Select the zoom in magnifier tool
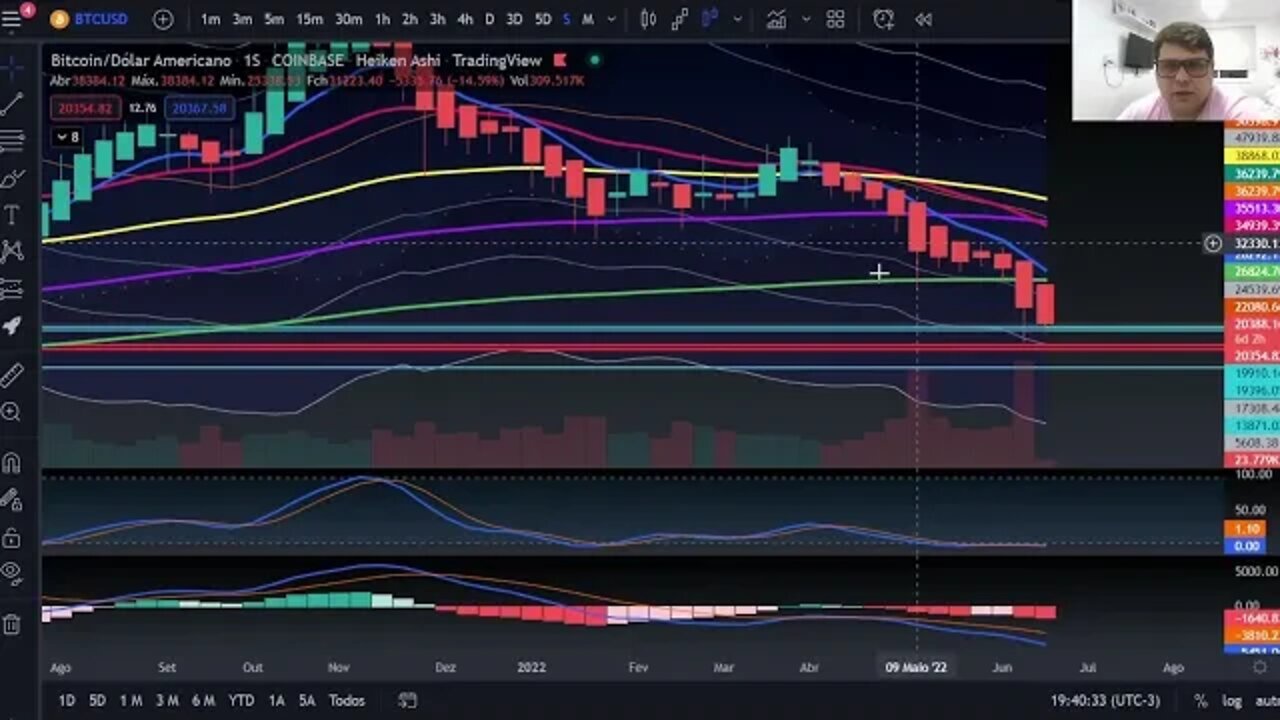The width and height of the screenshot is (1280, 720). (12, 412)
